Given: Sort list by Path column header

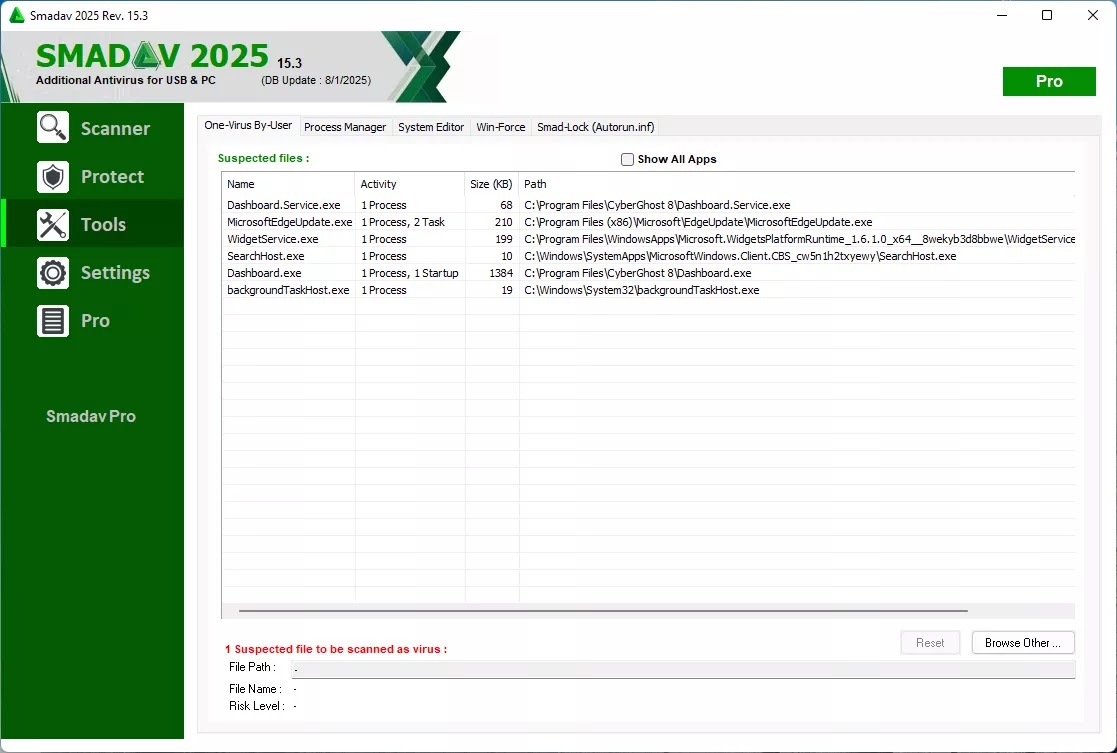Looking at the screenshot, I should [x=796, y=184].
